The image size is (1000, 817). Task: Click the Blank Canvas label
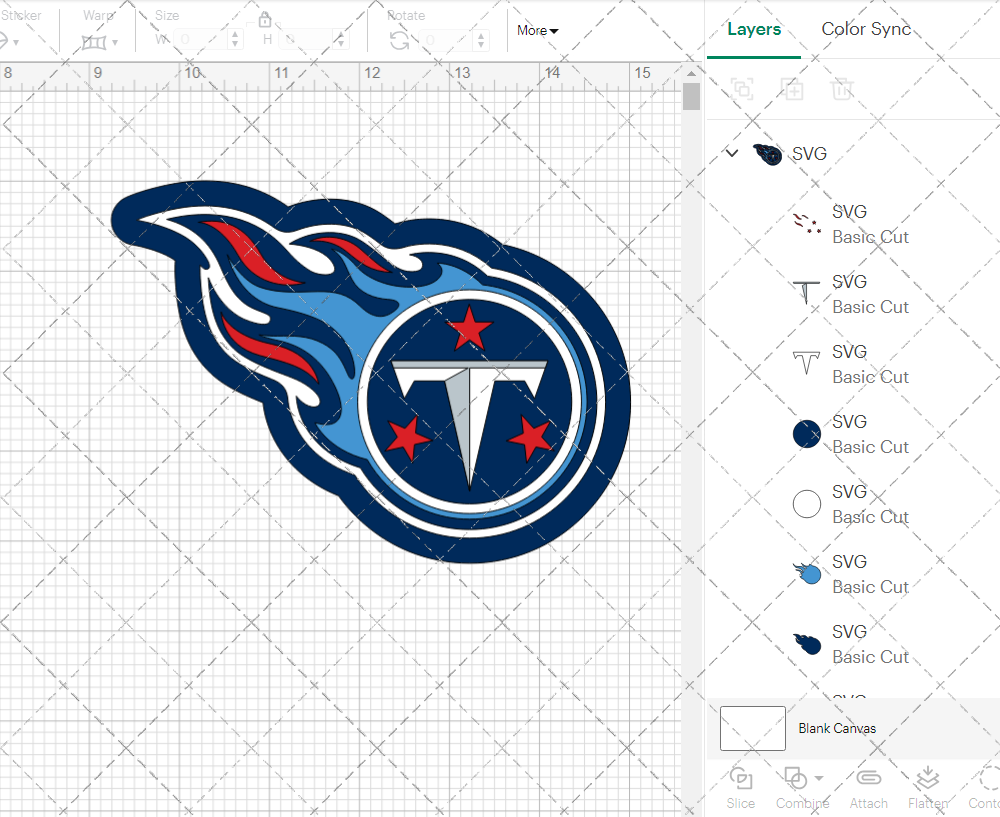pos(837,728)
